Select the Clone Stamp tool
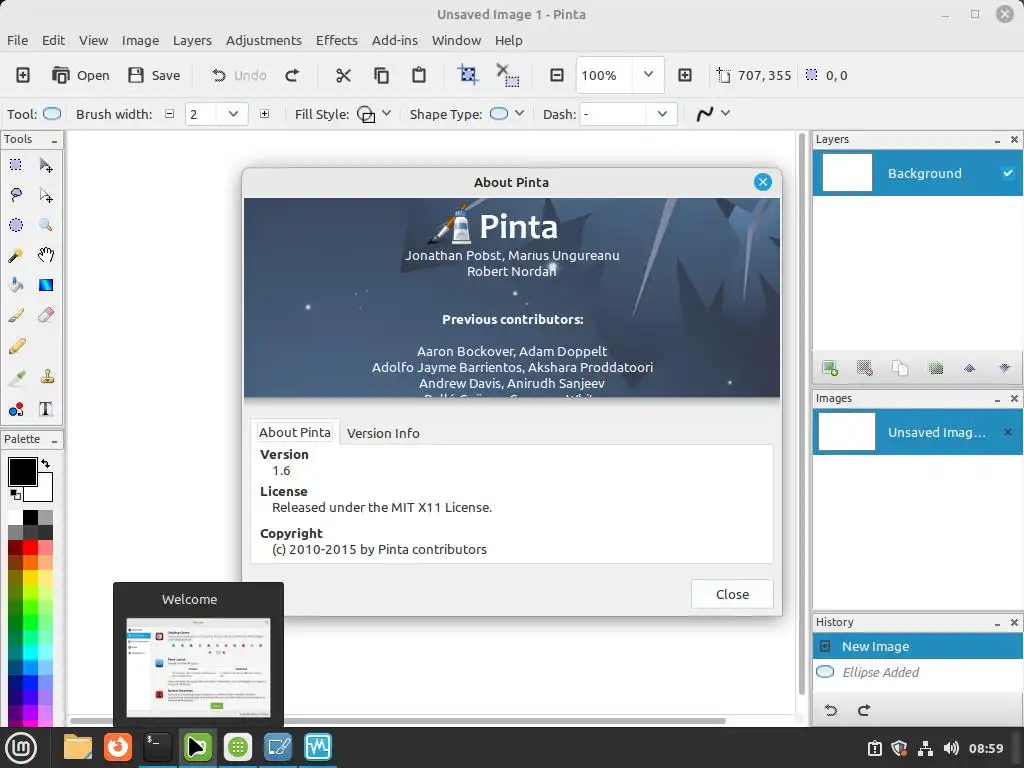This screenshot has width=1024, height=768. click(x=47, y=376)
